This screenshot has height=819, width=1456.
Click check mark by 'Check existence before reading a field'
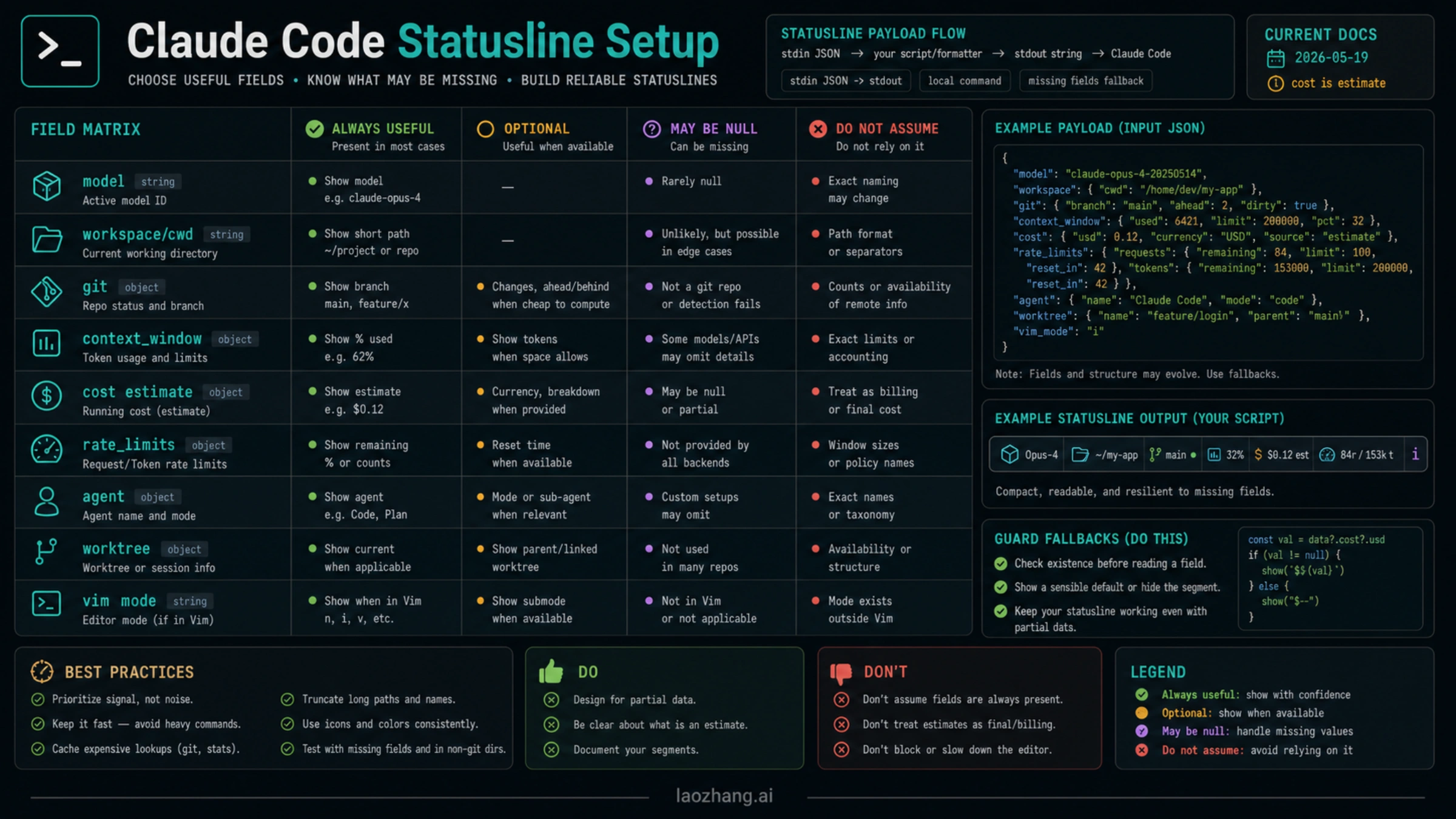1001,564
